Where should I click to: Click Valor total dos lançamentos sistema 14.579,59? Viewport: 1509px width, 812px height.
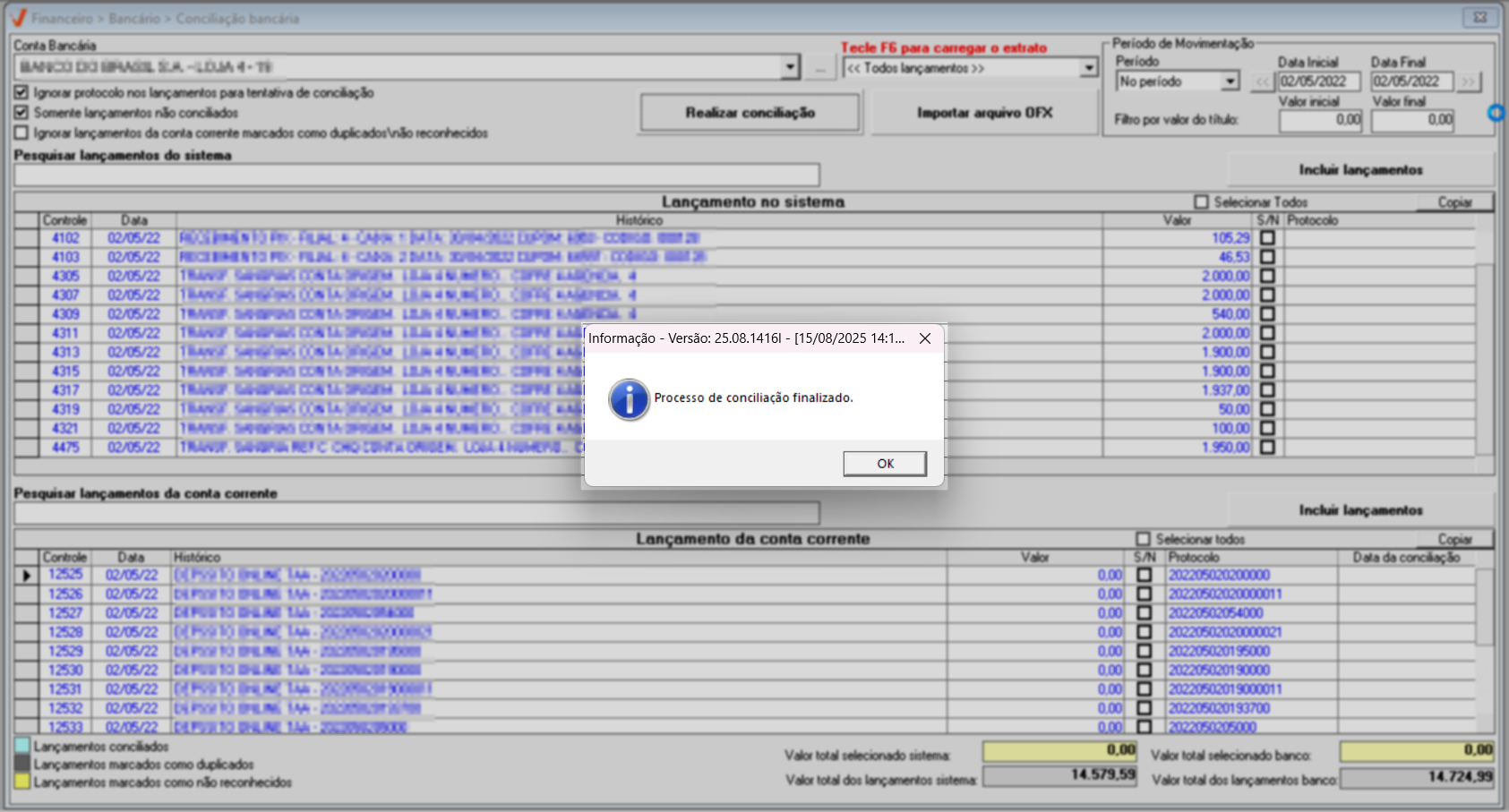coord(1059,775)
